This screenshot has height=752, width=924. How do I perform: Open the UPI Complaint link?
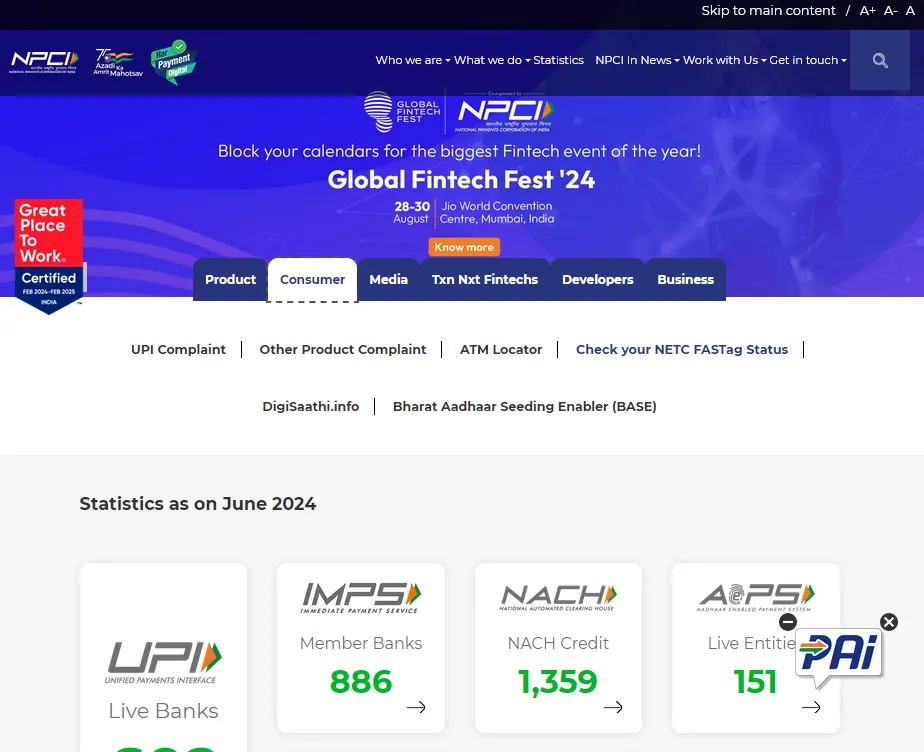pos(178,349)
